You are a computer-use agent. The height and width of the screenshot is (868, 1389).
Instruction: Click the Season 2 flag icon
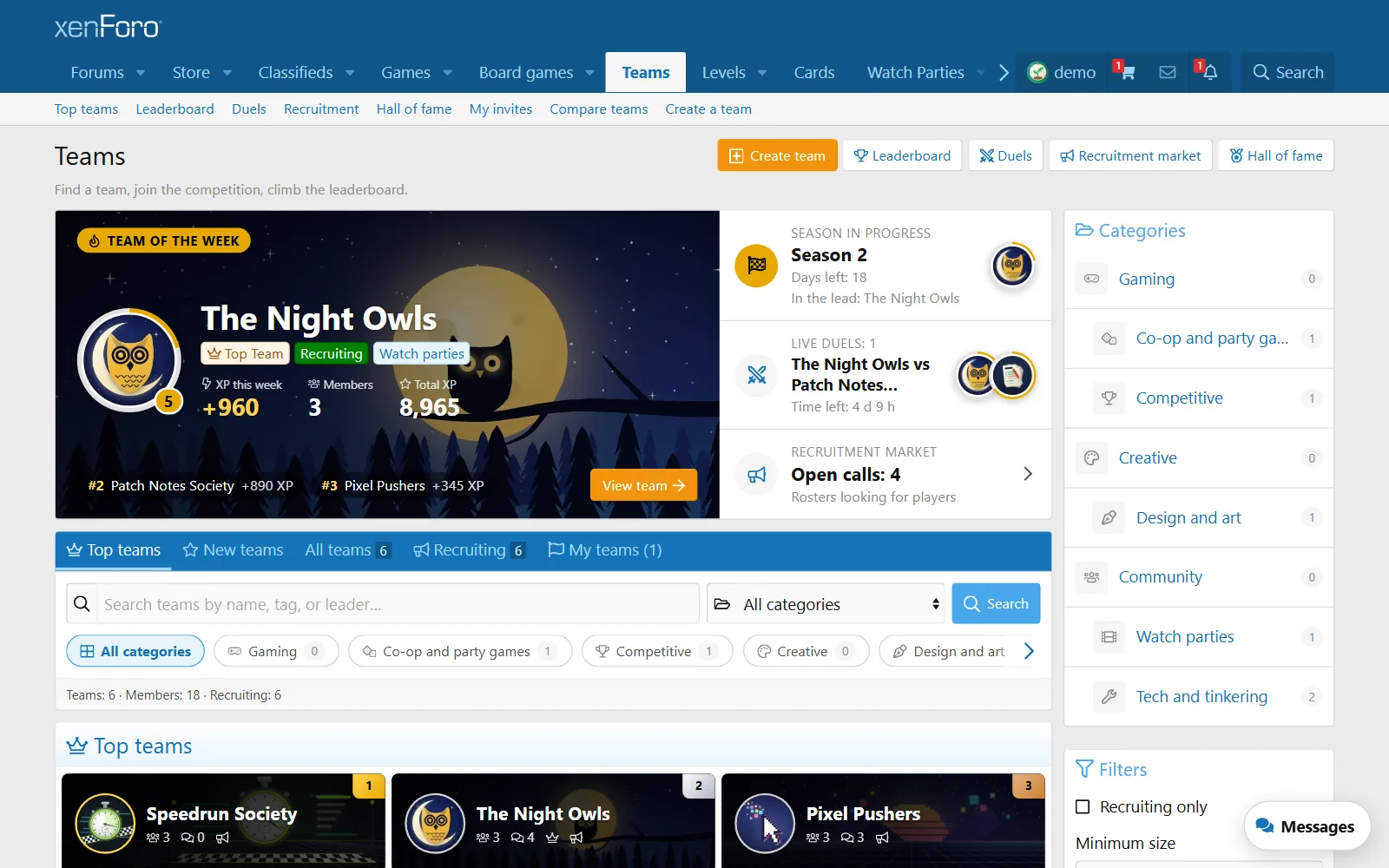tap(757, 266)
